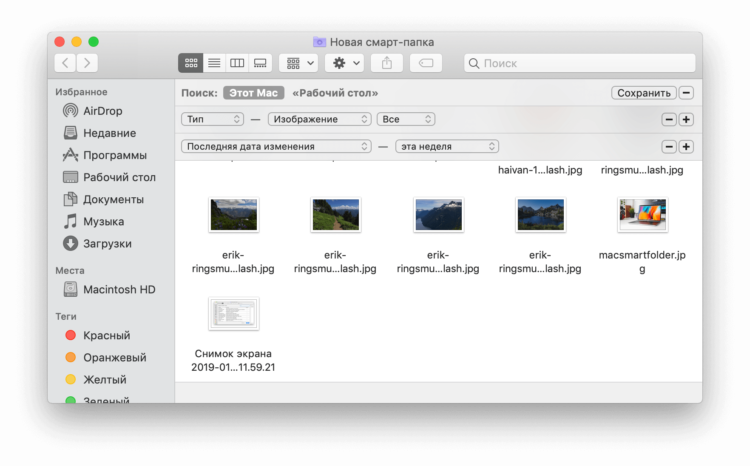Open Музыка in the sidebar

click(x=93, y=221)
